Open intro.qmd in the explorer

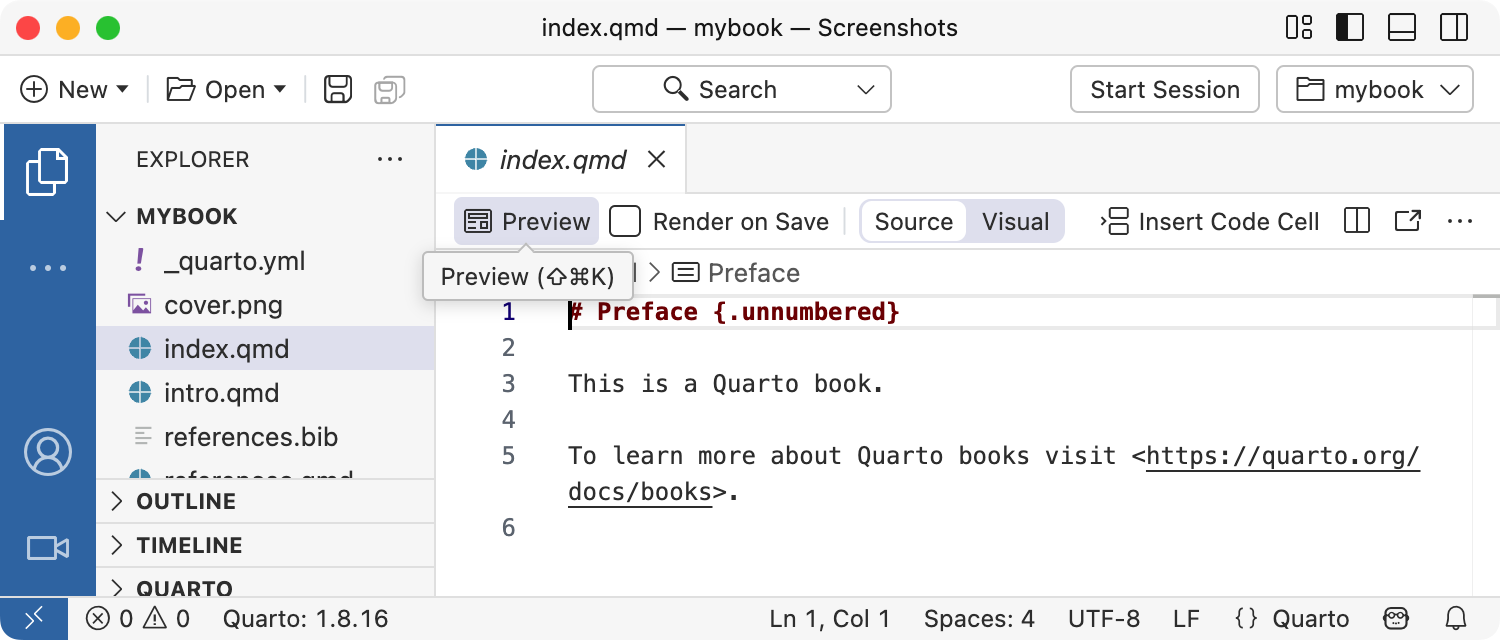pos(221,393)
